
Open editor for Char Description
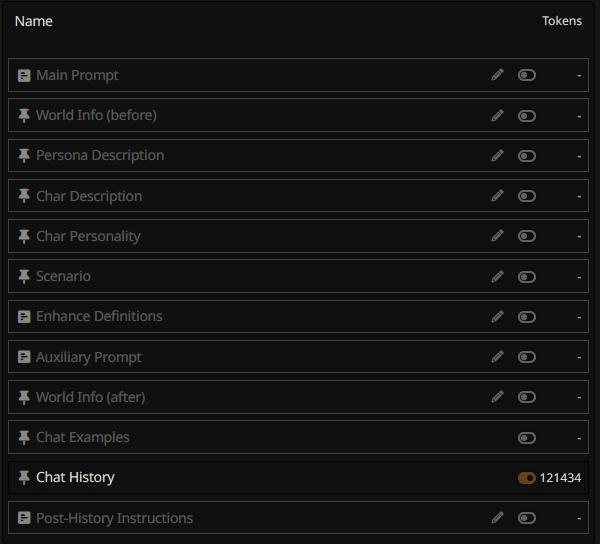coord(497,196)
